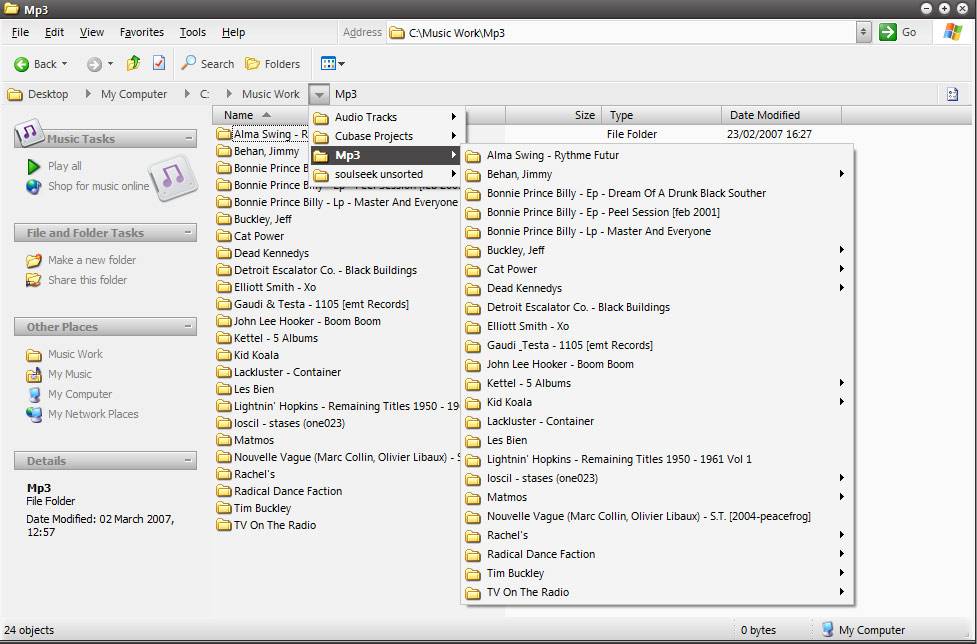Click the Matmos folder icon in the file list
Viewport: 977px width, 644px height.
tap(224, 440)
